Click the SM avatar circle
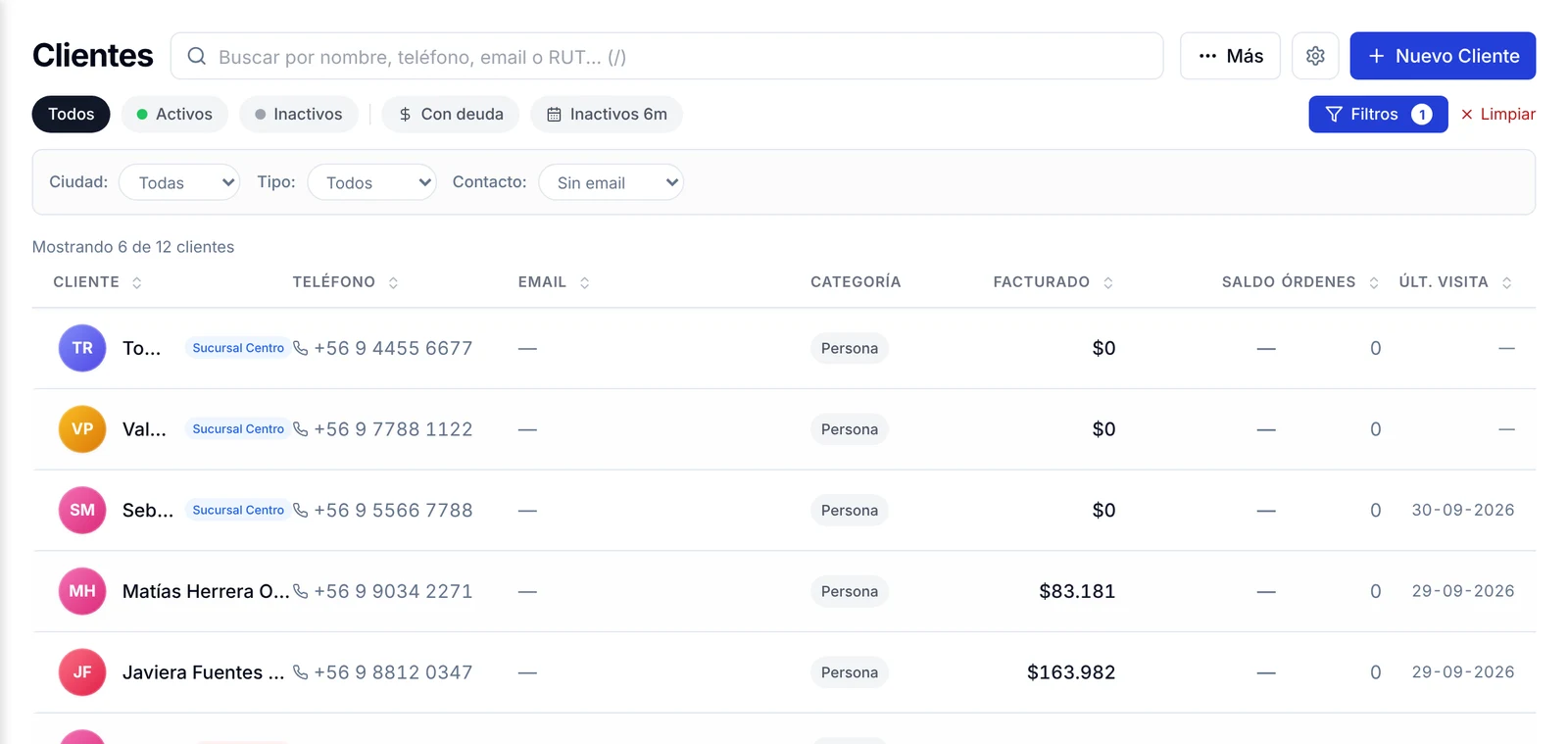The height and width of the screenshot is (744, 1568). click(82, 510)
